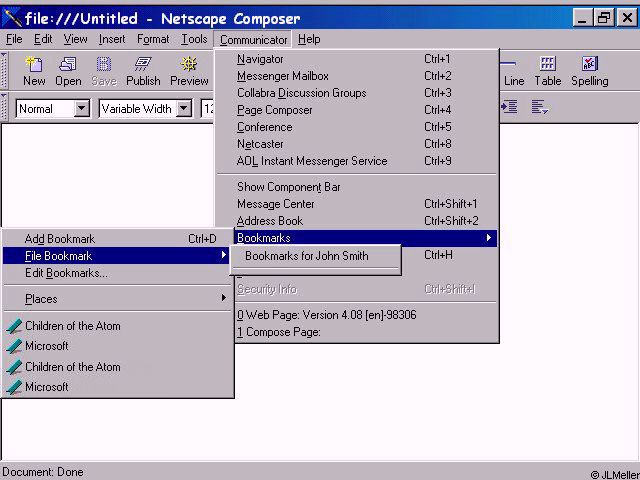Image resolution: width=640 pixels, height=480 pixels.
Task: Insert a horizontal Line from the toolbar
Action: coord(513,71)
